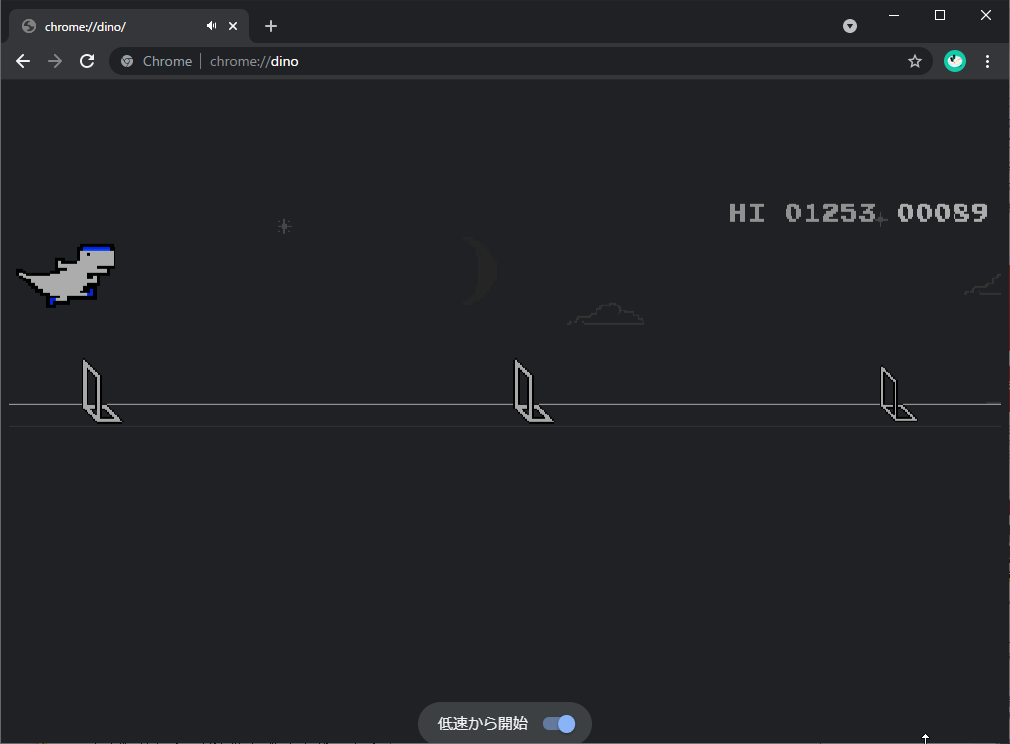The image size is (1010, 744).
Task: Maximize the Chrome window
Action: coord(940,15)
